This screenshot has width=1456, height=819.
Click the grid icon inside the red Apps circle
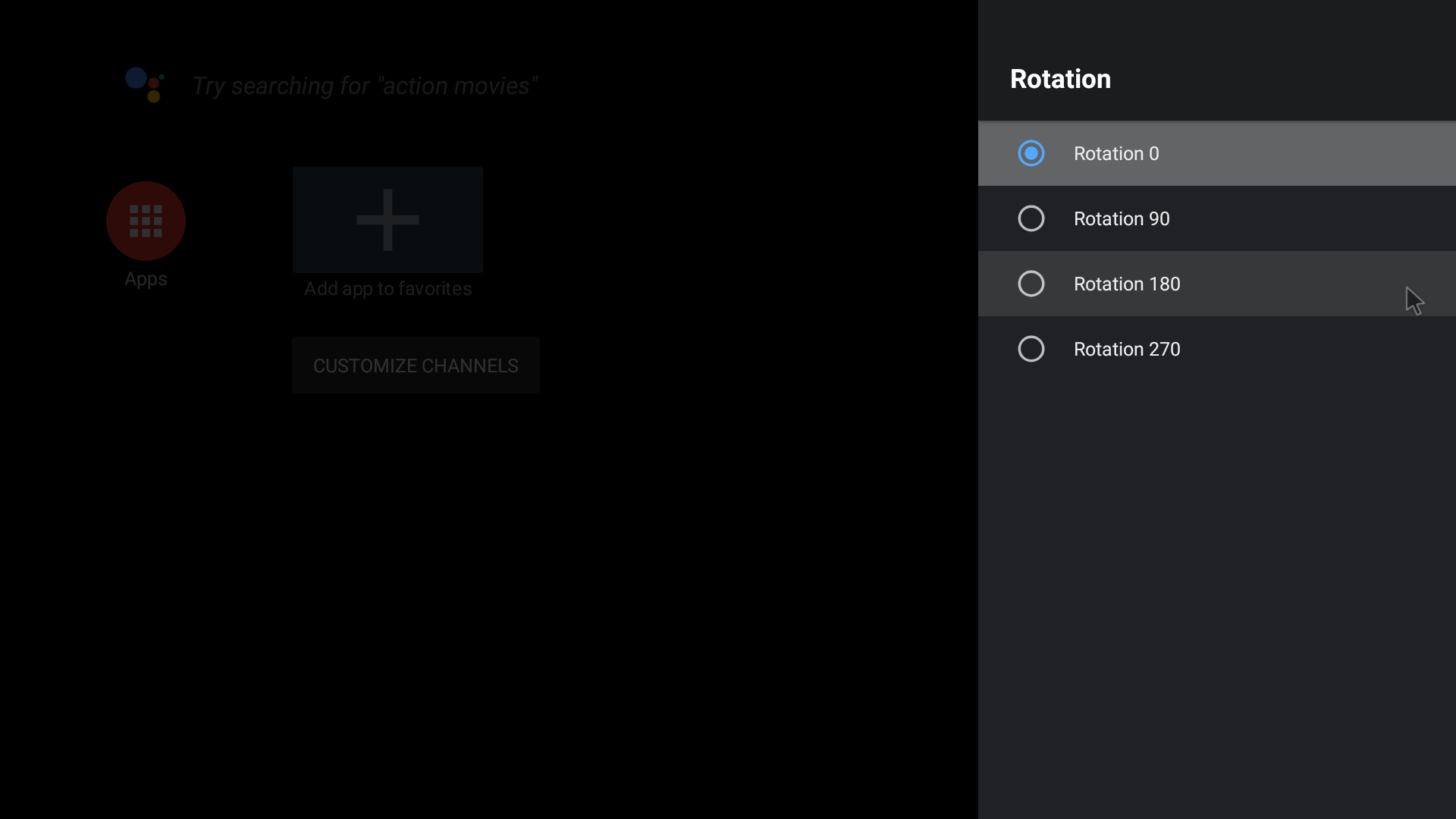point(145,221)
